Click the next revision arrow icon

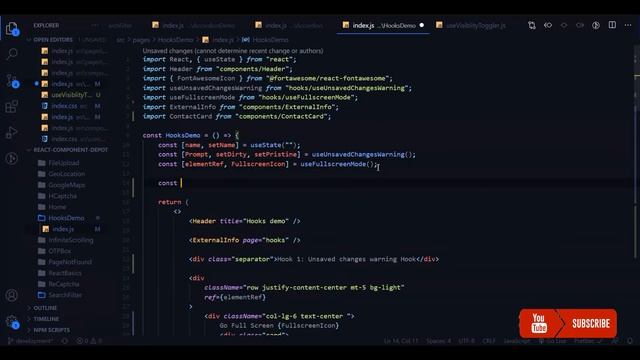pyautogui.click(x=580, y=25)
